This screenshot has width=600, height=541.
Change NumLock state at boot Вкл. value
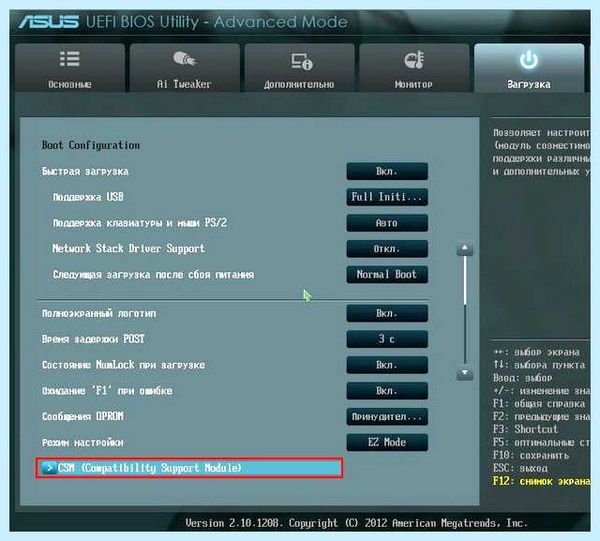[387, 365]
